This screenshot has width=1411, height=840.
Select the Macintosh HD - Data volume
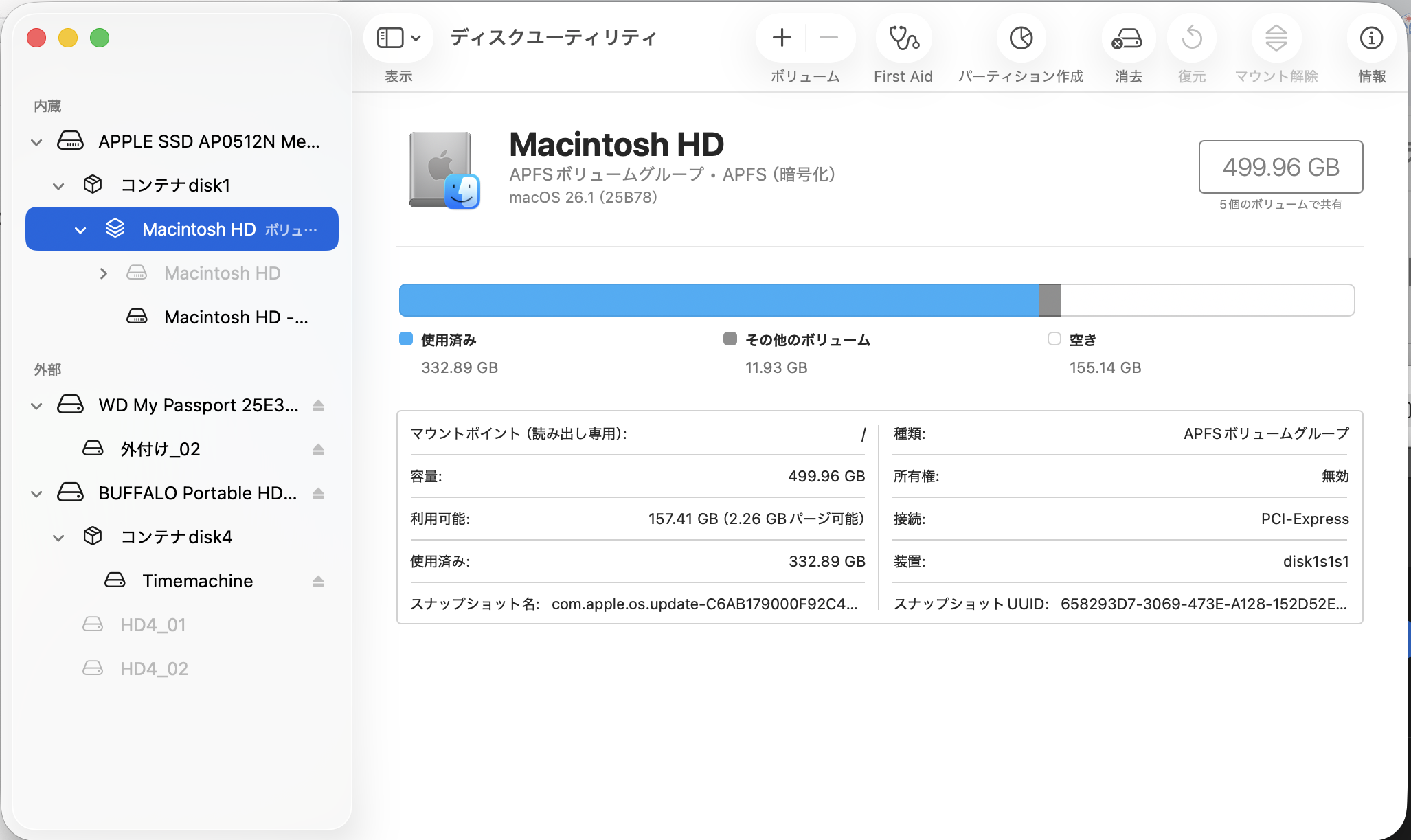pos(236,317)
